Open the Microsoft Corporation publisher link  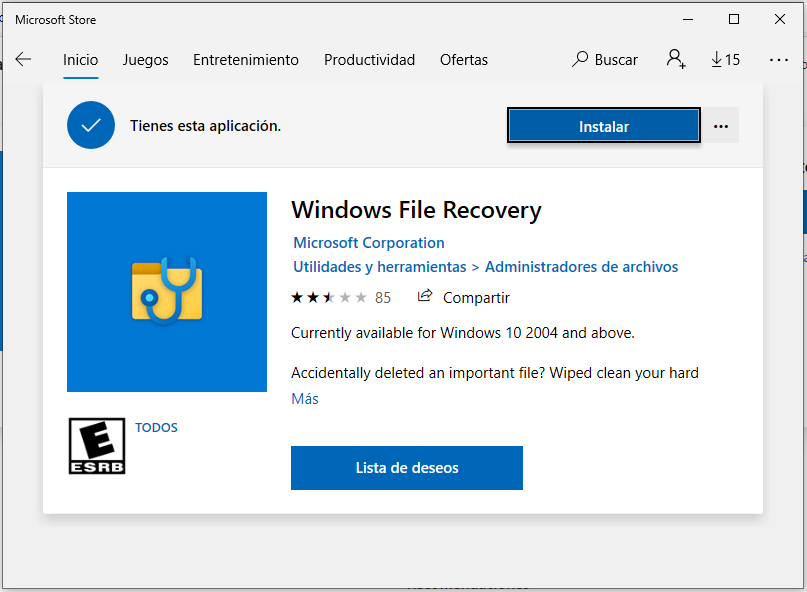coord(369,242)
